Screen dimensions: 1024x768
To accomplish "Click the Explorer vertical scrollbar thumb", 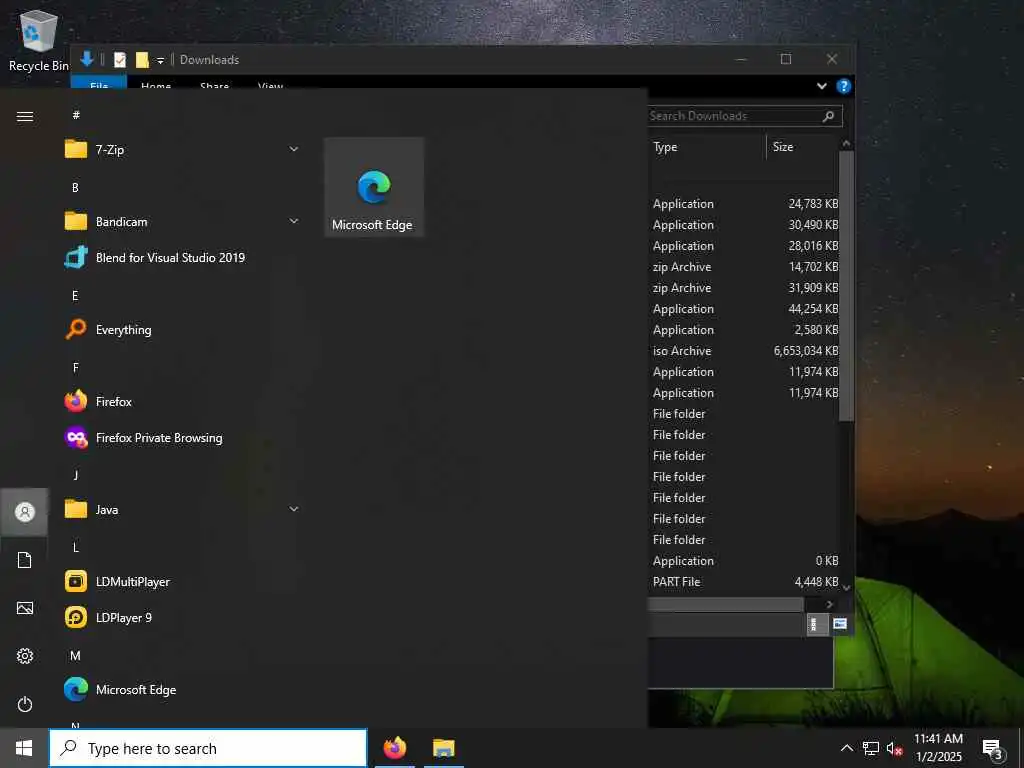I will pyautogui.click(x=846, y=286).
